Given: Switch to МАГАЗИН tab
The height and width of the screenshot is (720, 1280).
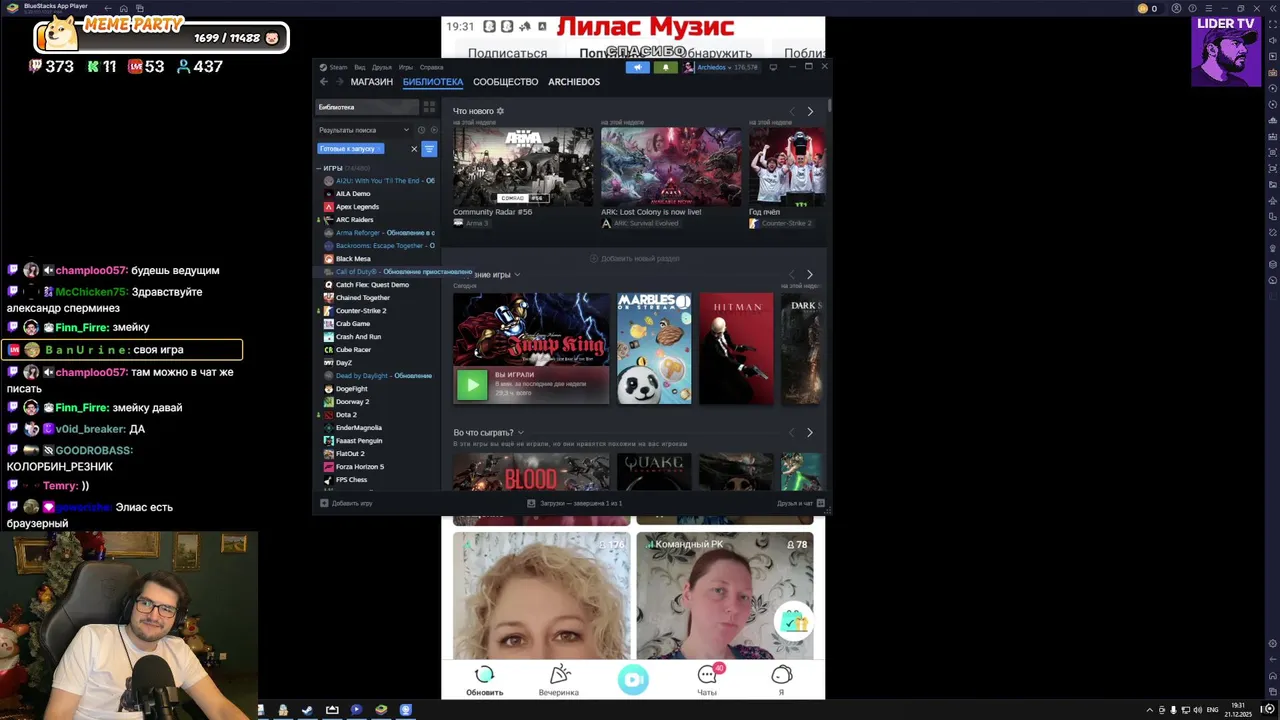Looking at the screenshot, I should tap(372, 82).
